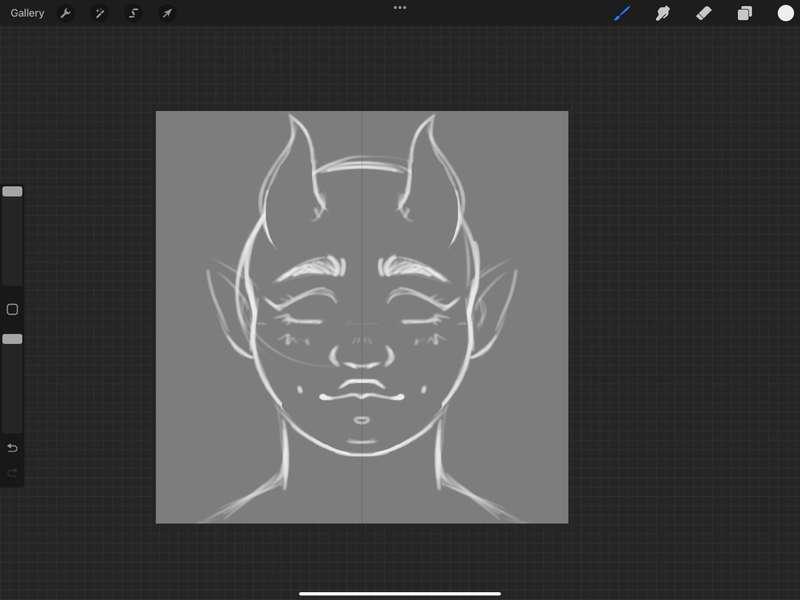Tap the face sketch canvas
Image resolution: width=800 pixels, height=600 pixels.
point(362,317)
